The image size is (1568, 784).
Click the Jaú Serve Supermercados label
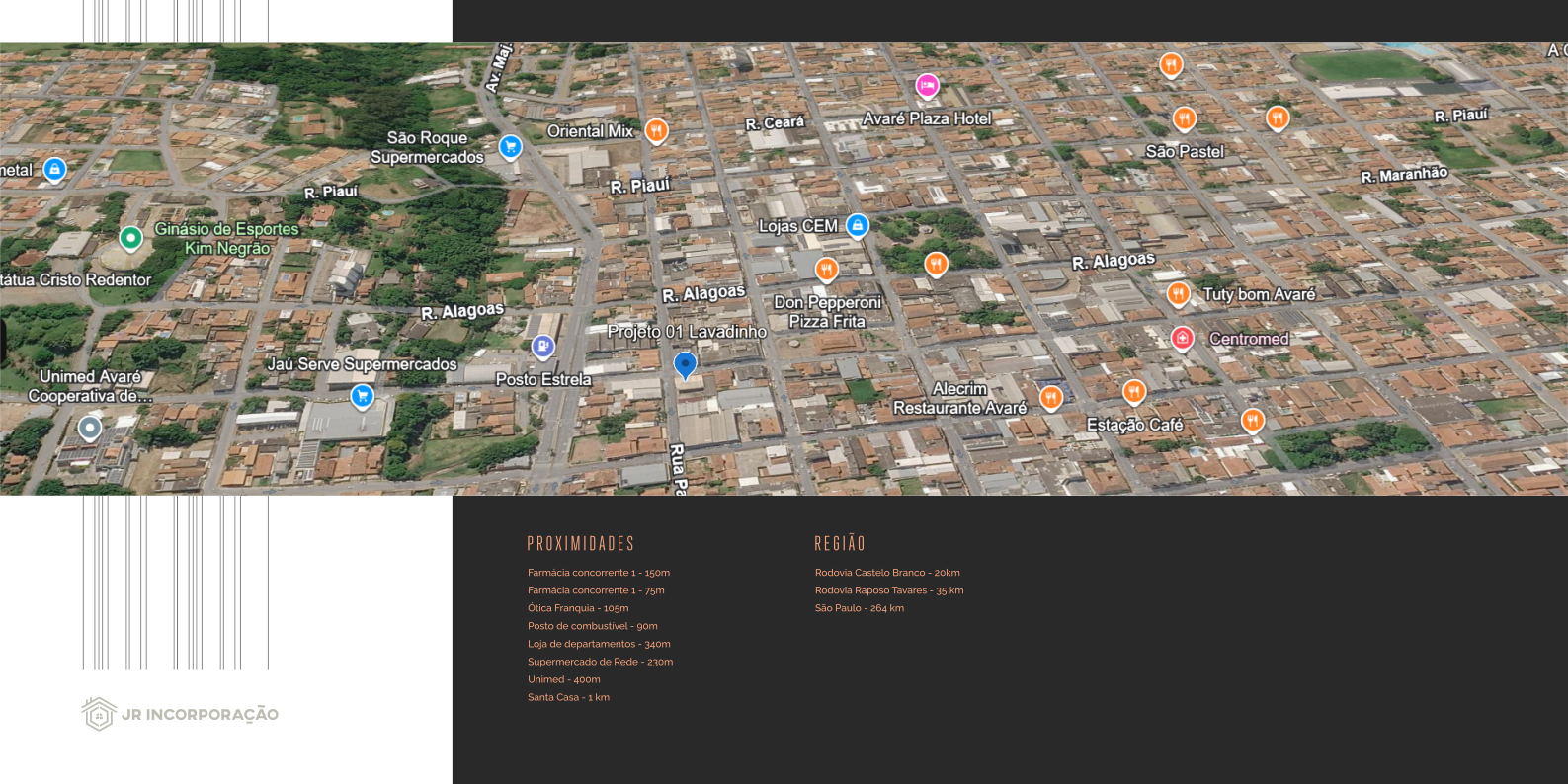click(x=363, y=364)
